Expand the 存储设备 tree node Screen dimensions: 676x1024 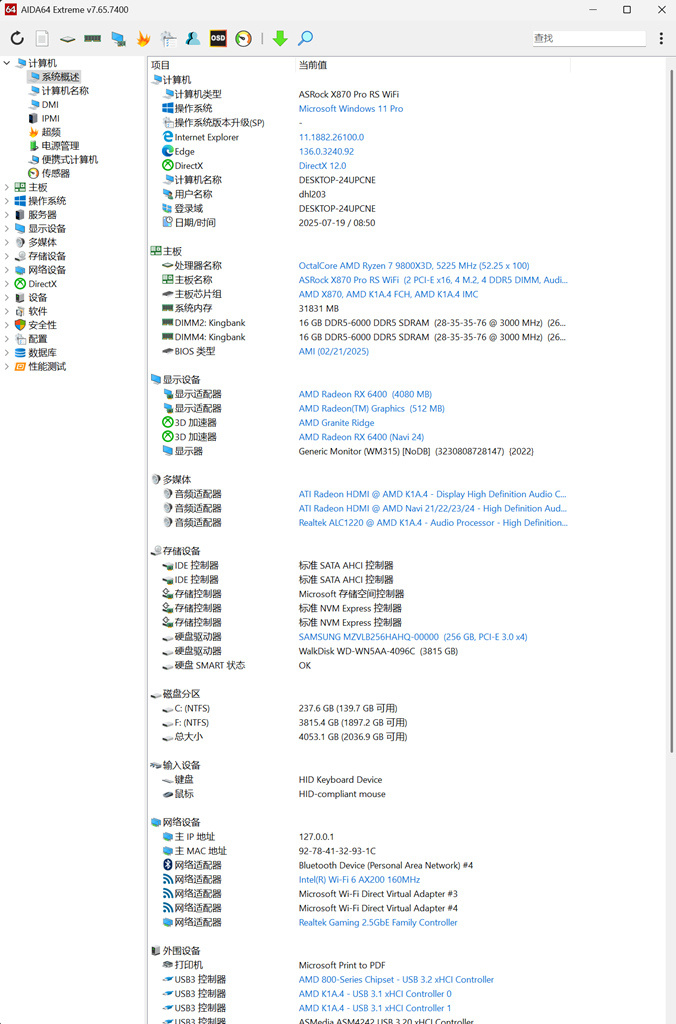7,256
